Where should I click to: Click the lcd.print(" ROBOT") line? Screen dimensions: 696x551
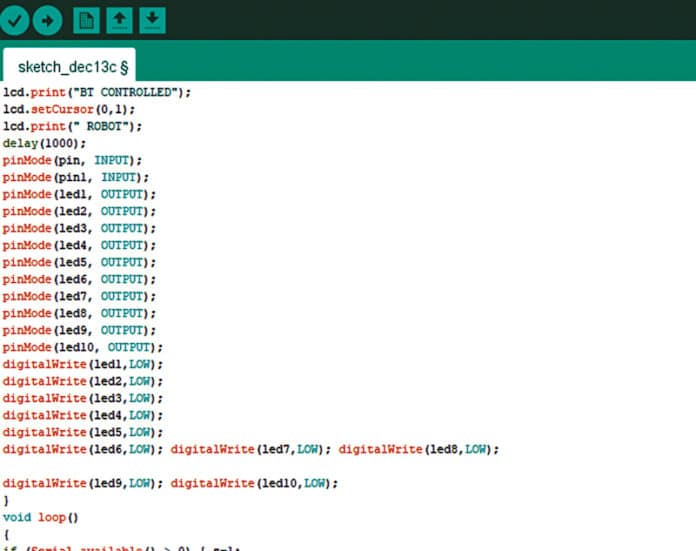coord(73,126)
